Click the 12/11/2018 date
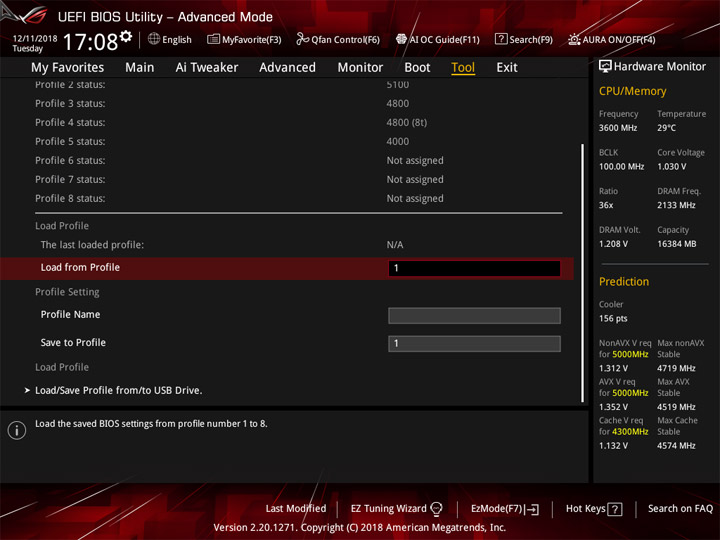The image size is (720, 540). 35,39
